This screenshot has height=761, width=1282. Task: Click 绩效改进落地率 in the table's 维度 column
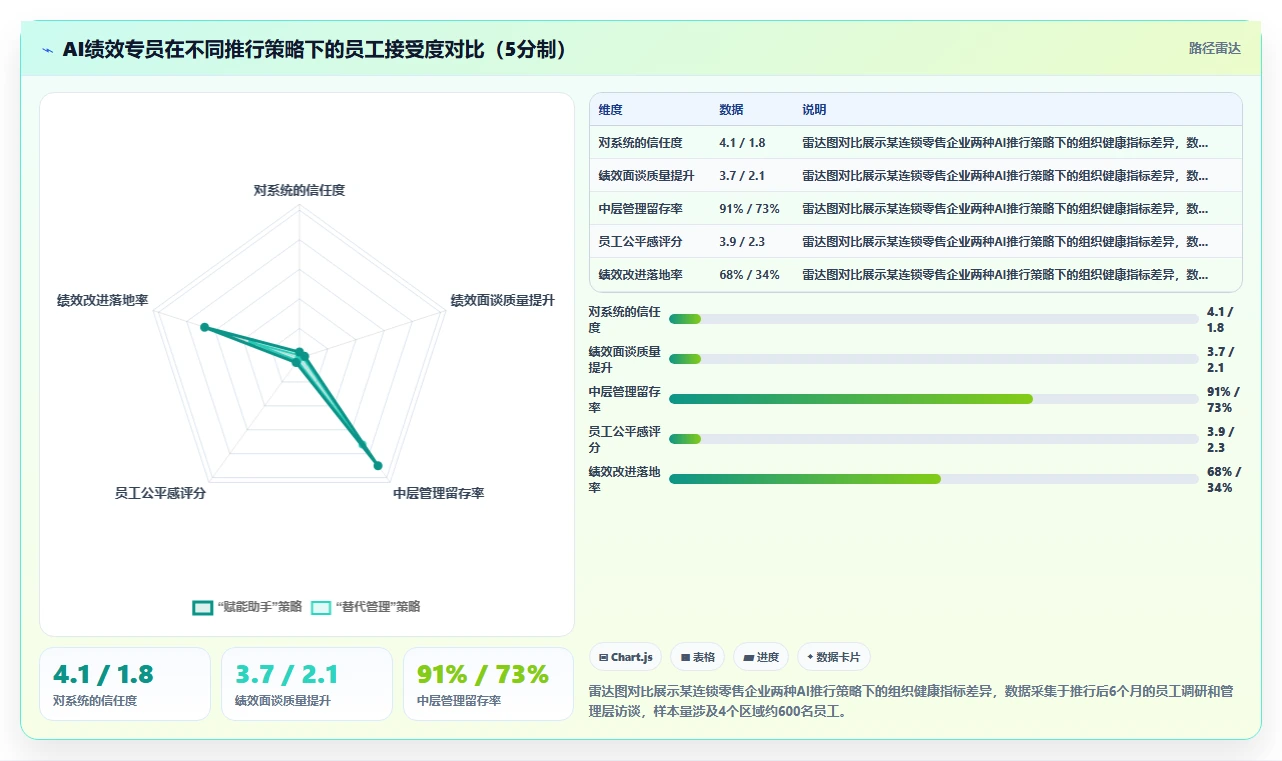(640, 275)
